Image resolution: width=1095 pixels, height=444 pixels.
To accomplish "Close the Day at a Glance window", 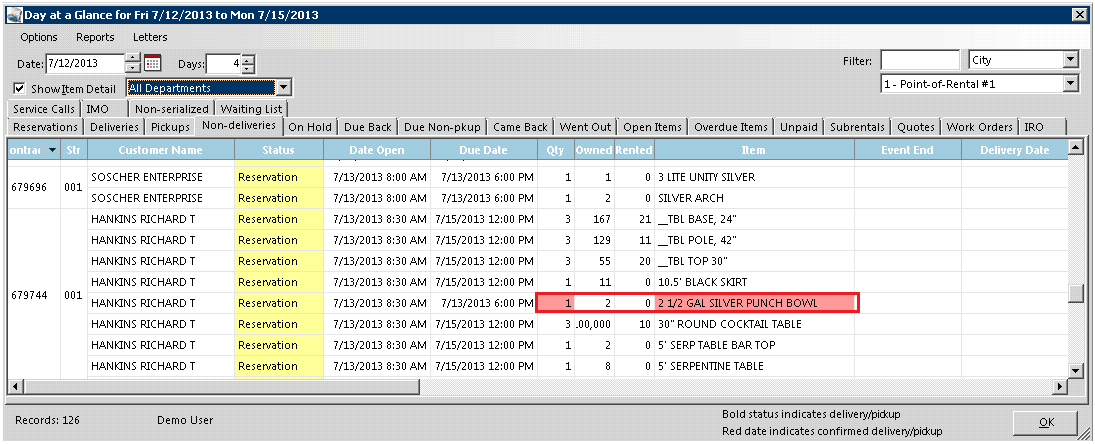I will [1078, 14].
